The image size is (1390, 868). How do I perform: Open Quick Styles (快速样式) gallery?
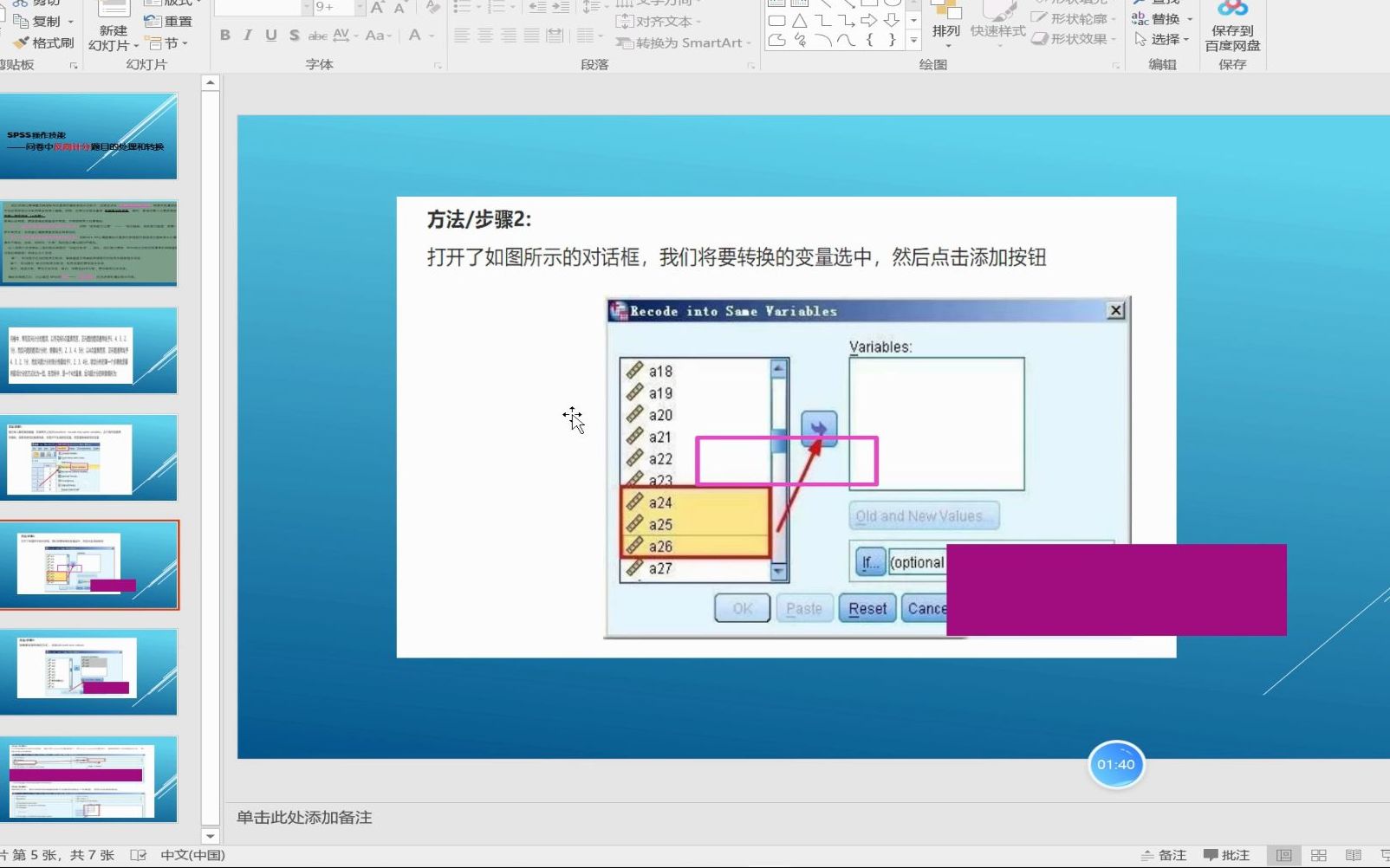pyautogui.click(x=997, y=24)
